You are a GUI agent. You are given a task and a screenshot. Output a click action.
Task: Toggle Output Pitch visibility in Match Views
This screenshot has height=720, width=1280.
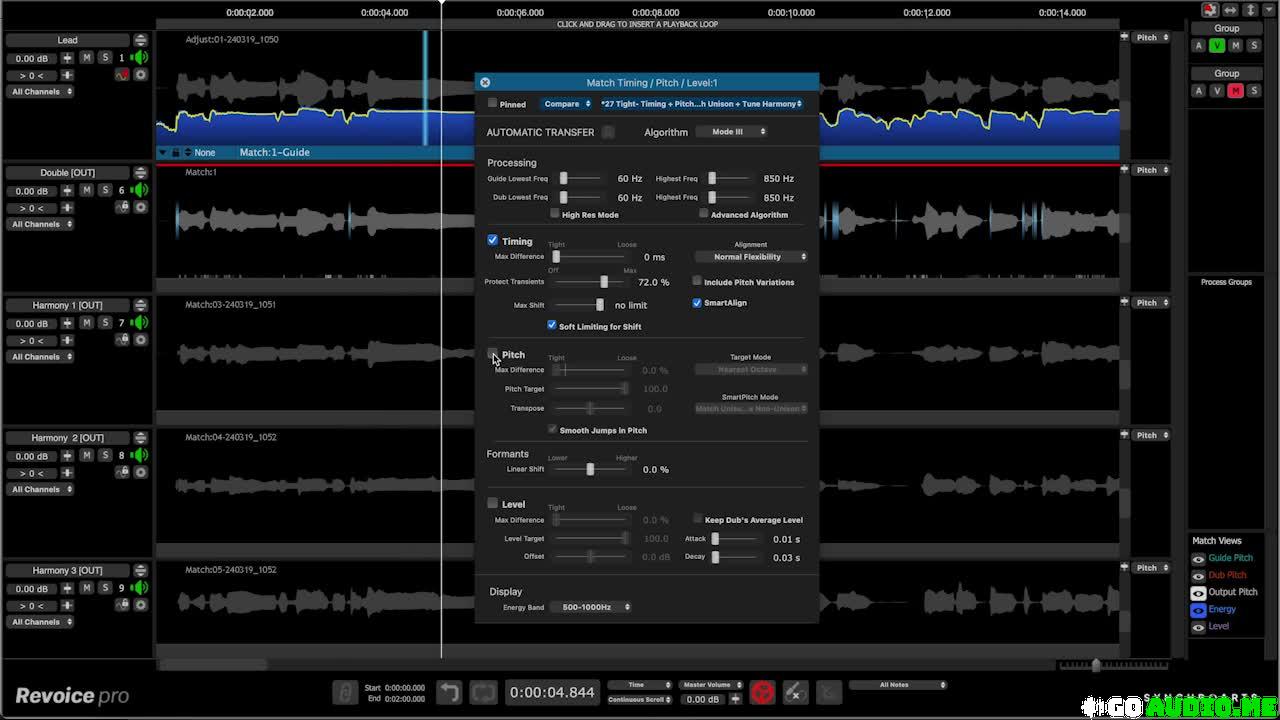click(x=1198, y=593)
